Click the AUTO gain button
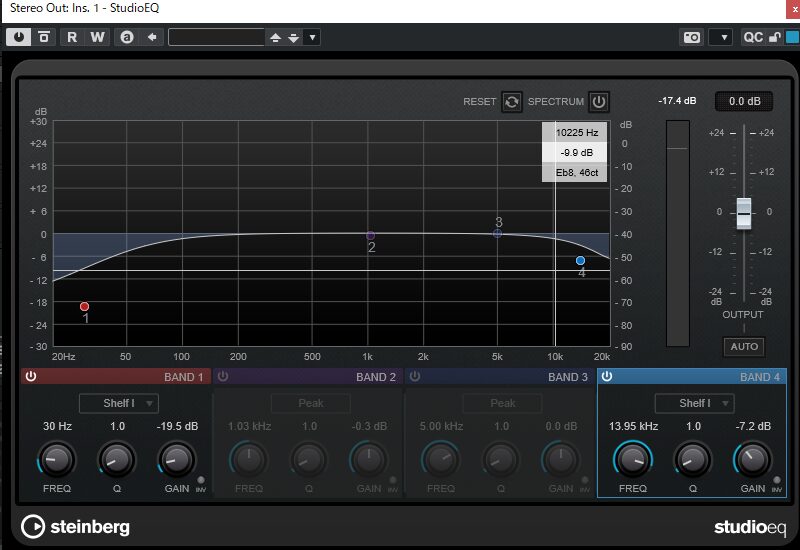The width and height of the screenshot is (800, 550). point(744,346)
